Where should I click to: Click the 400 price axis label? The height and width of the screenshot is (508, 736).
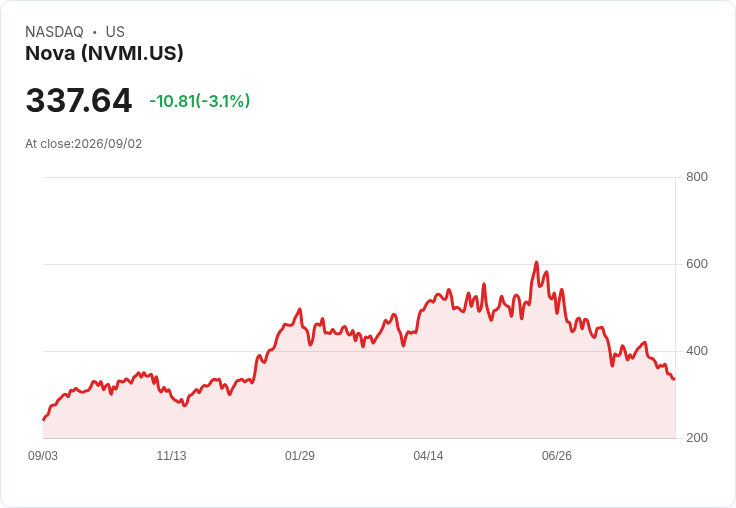697,351
